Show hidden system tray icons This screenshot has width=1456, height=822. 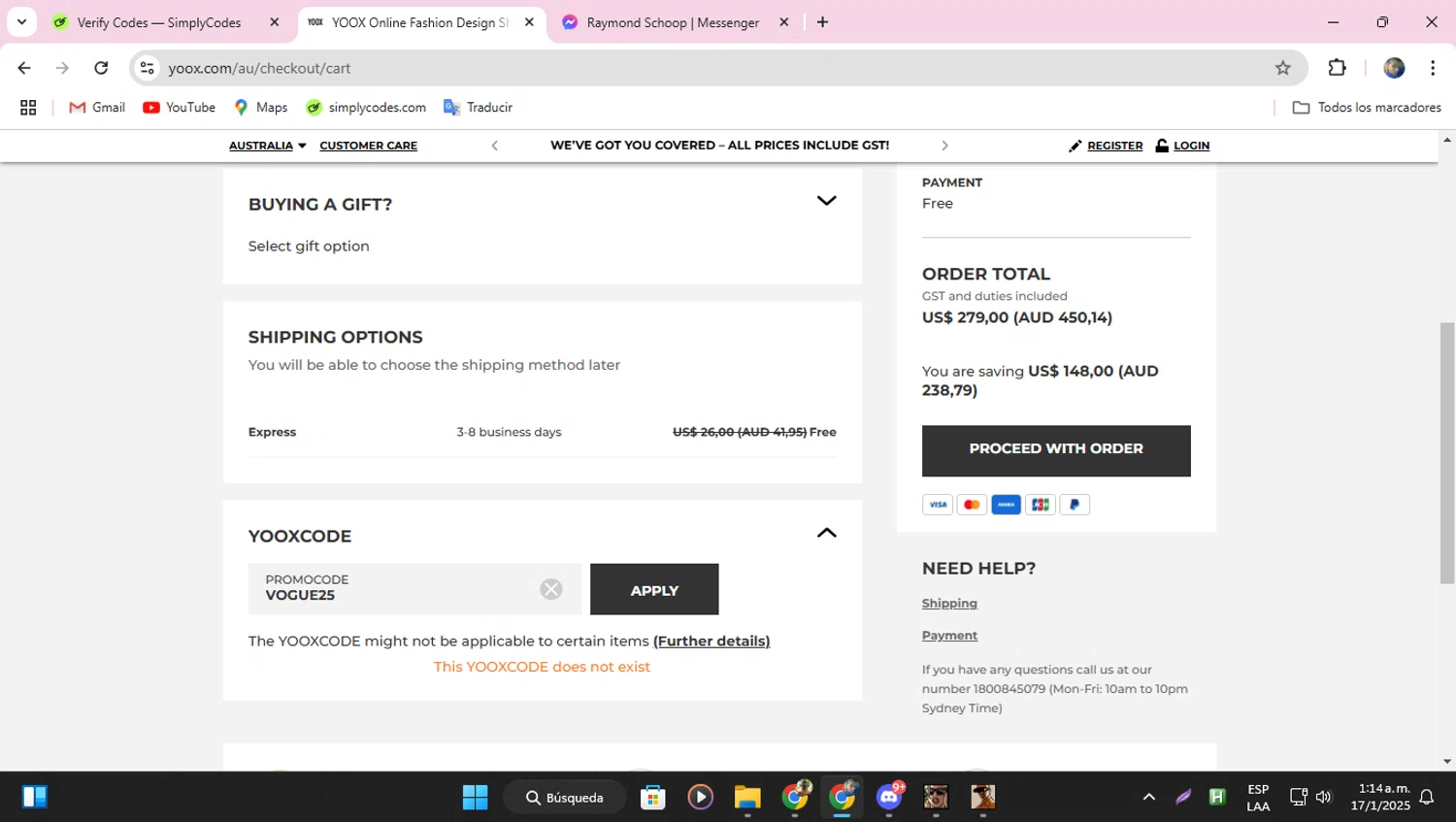[1149, 798]
